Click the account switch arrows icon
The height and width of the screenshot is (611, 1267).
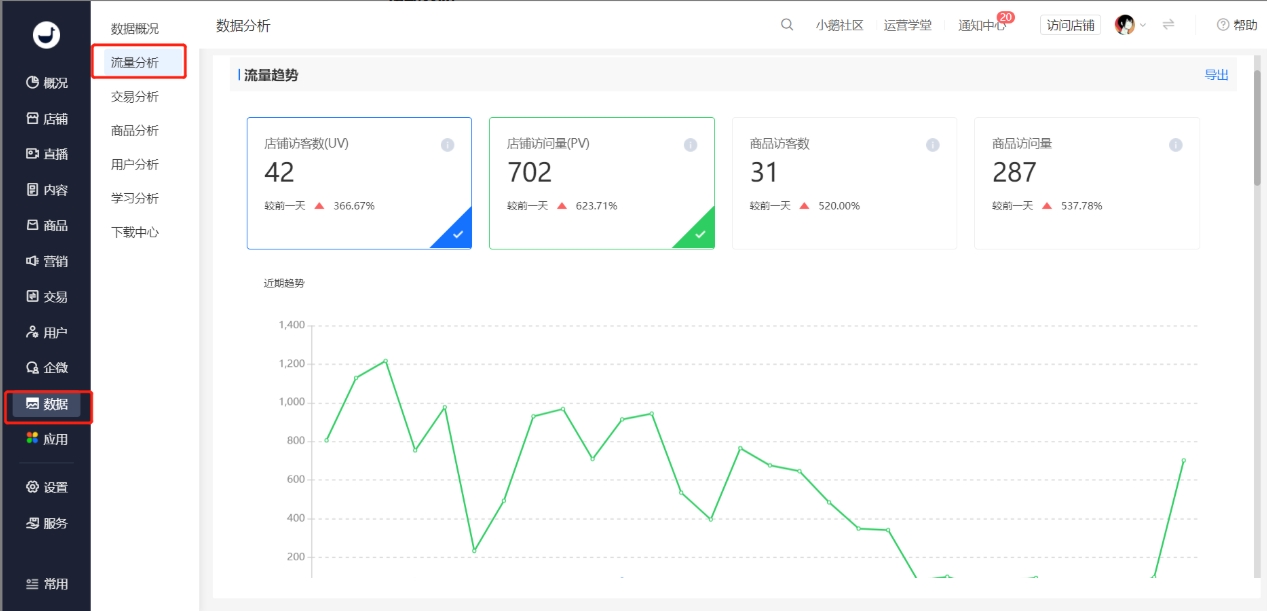[1168, 24]
